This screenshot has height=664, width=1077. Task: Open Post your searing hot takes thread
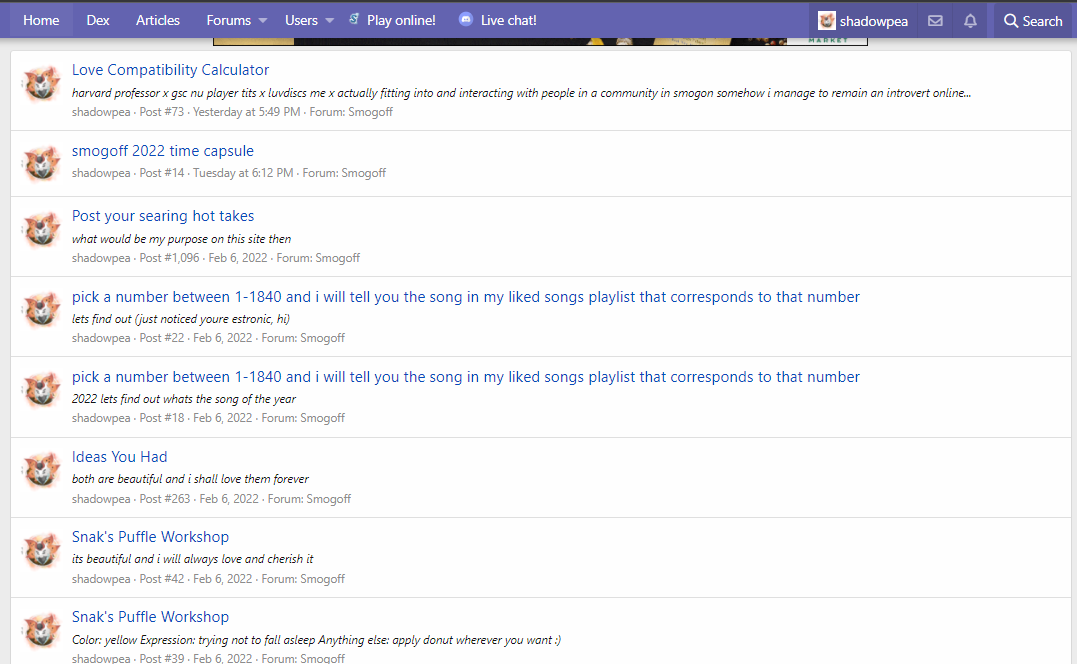click(163, 216)
